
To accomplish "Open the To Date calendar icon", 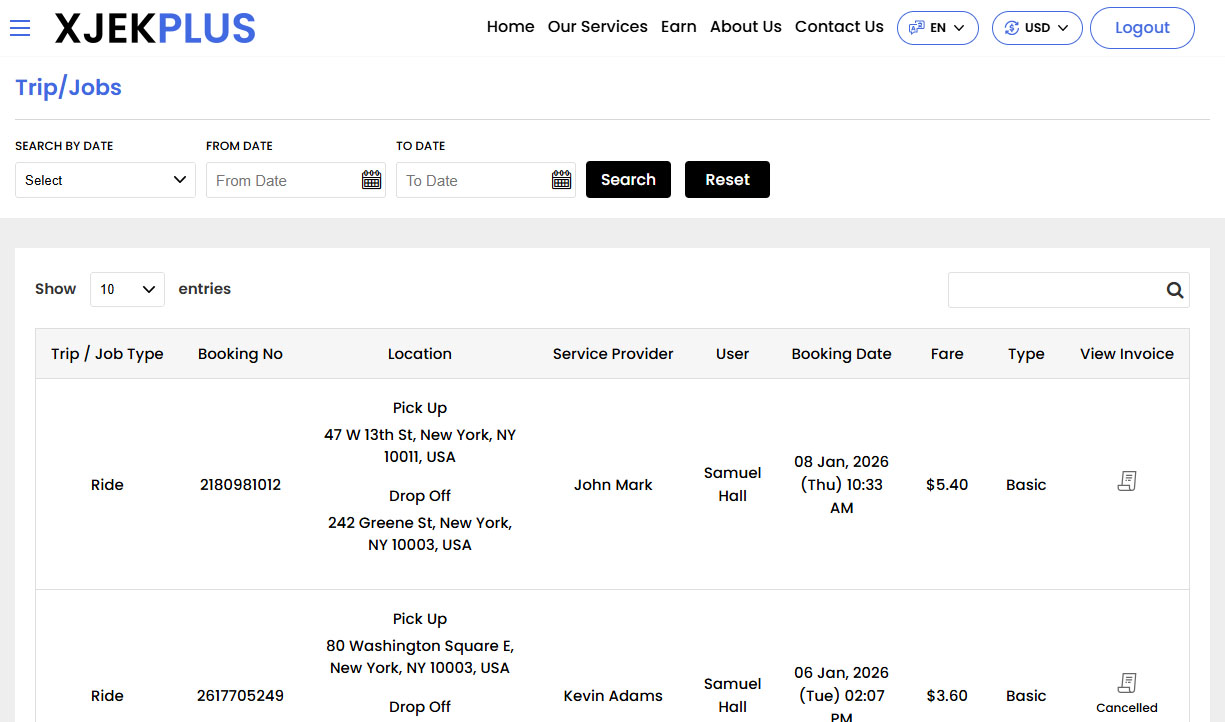I will pyautogui.click(x=561, y=180).
